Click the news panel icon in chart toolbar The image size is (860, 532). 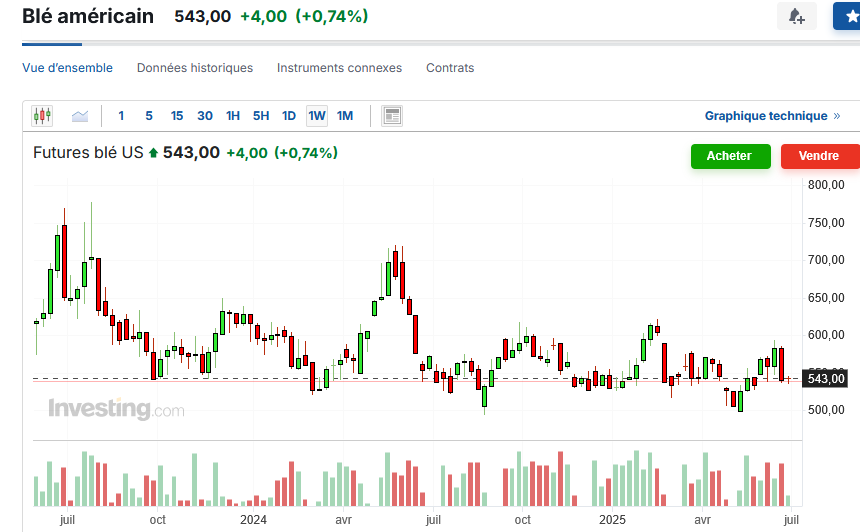pyautogui.click(x=392, y=116)
